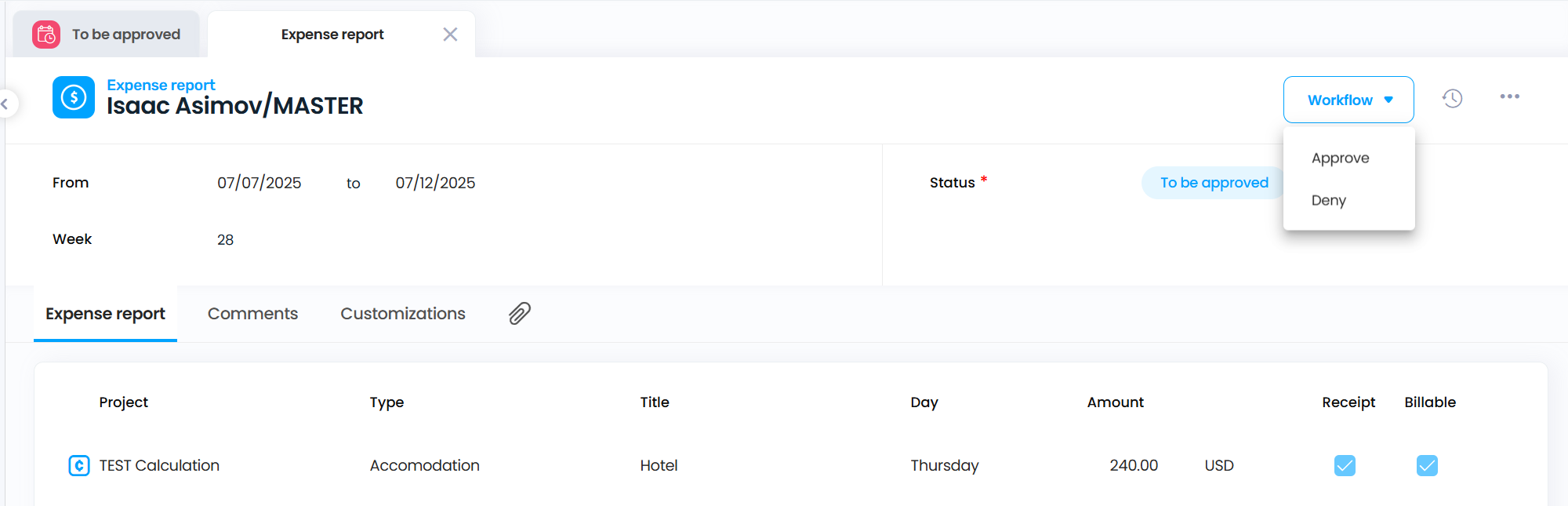This screenshot has height=506, width=1568.
Task: Toggle the Receipt checkbox for Hotel
Action: pos(1345,465)
